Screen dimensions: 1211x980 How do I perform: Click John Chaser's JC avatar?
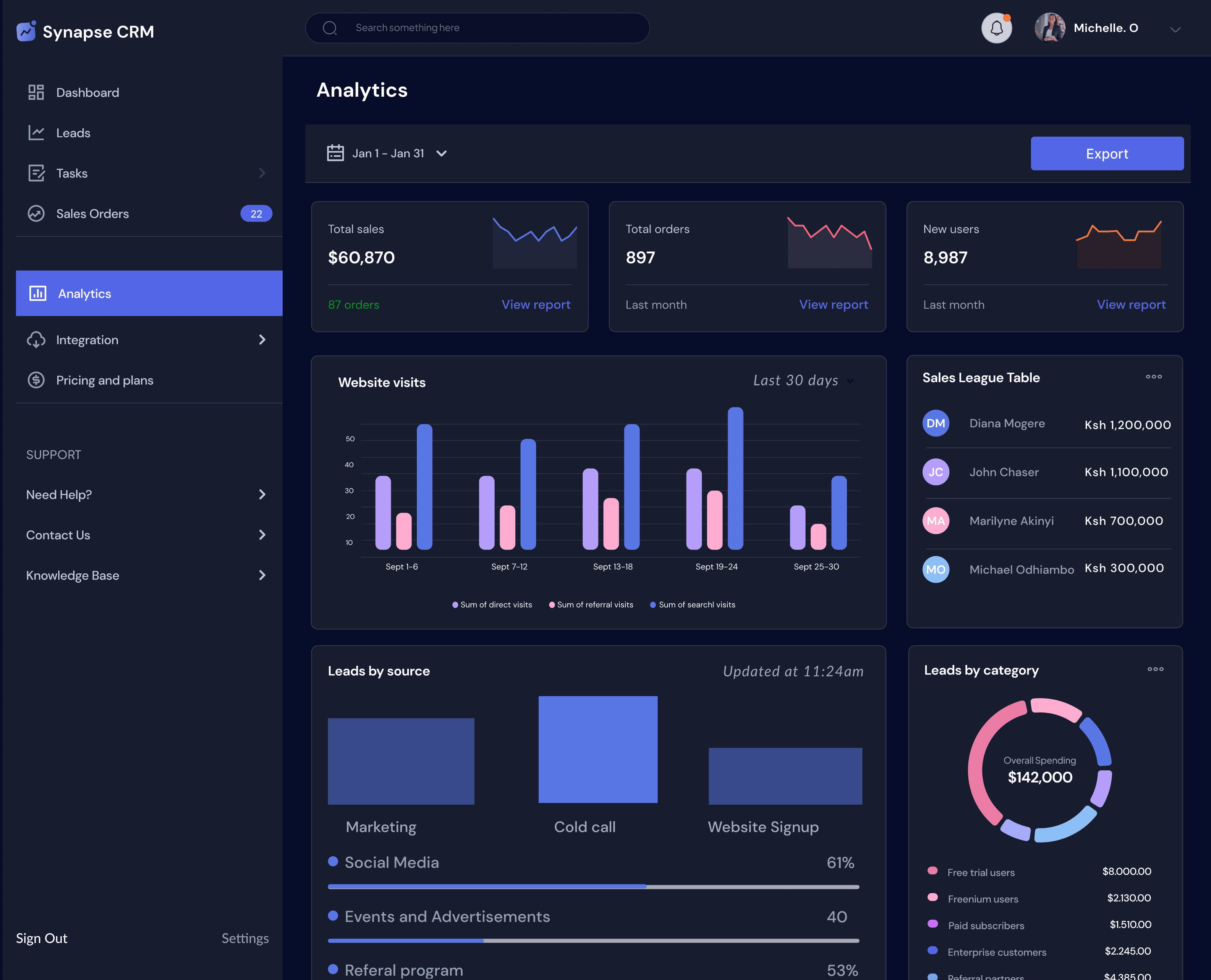coord(936,472)
